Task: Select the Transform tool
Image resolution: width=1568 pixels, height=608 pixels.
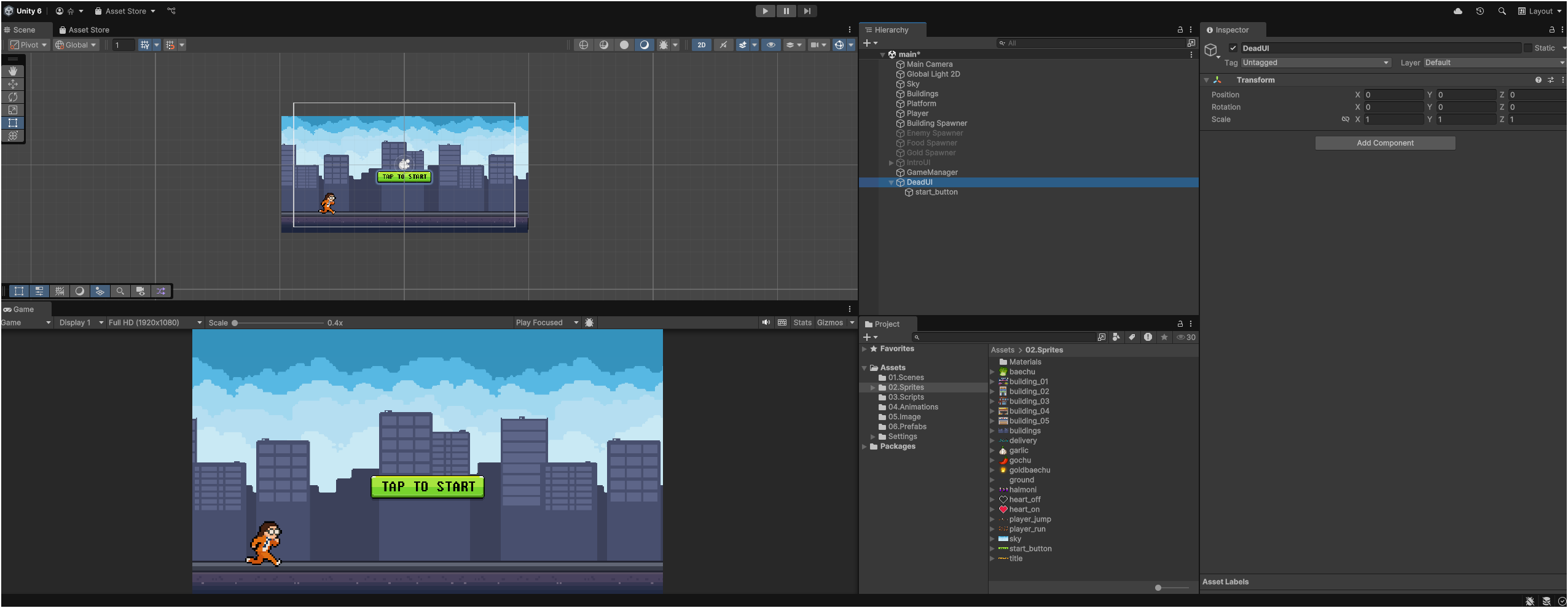Action: tap(13, 136)
